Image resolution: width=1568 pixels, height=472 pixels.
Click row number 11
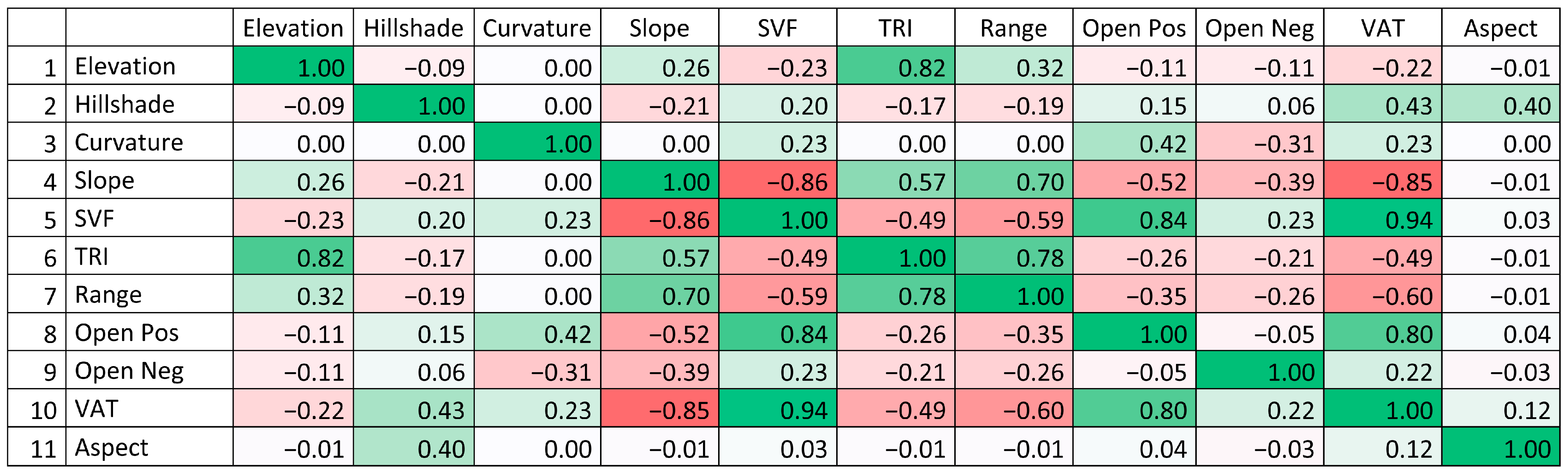coord(43,448)
